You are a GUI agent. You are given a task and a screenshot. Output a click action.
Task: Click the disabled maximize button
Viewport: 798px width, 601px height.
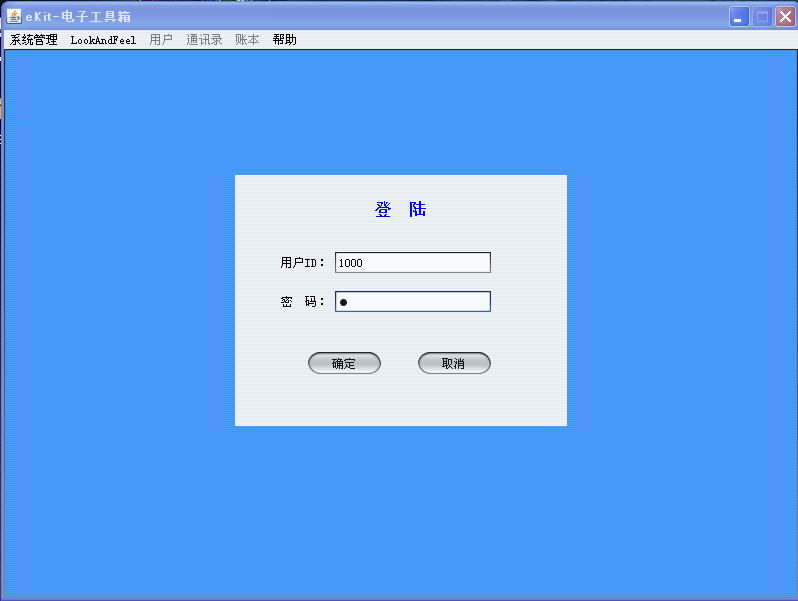point(762,17)
